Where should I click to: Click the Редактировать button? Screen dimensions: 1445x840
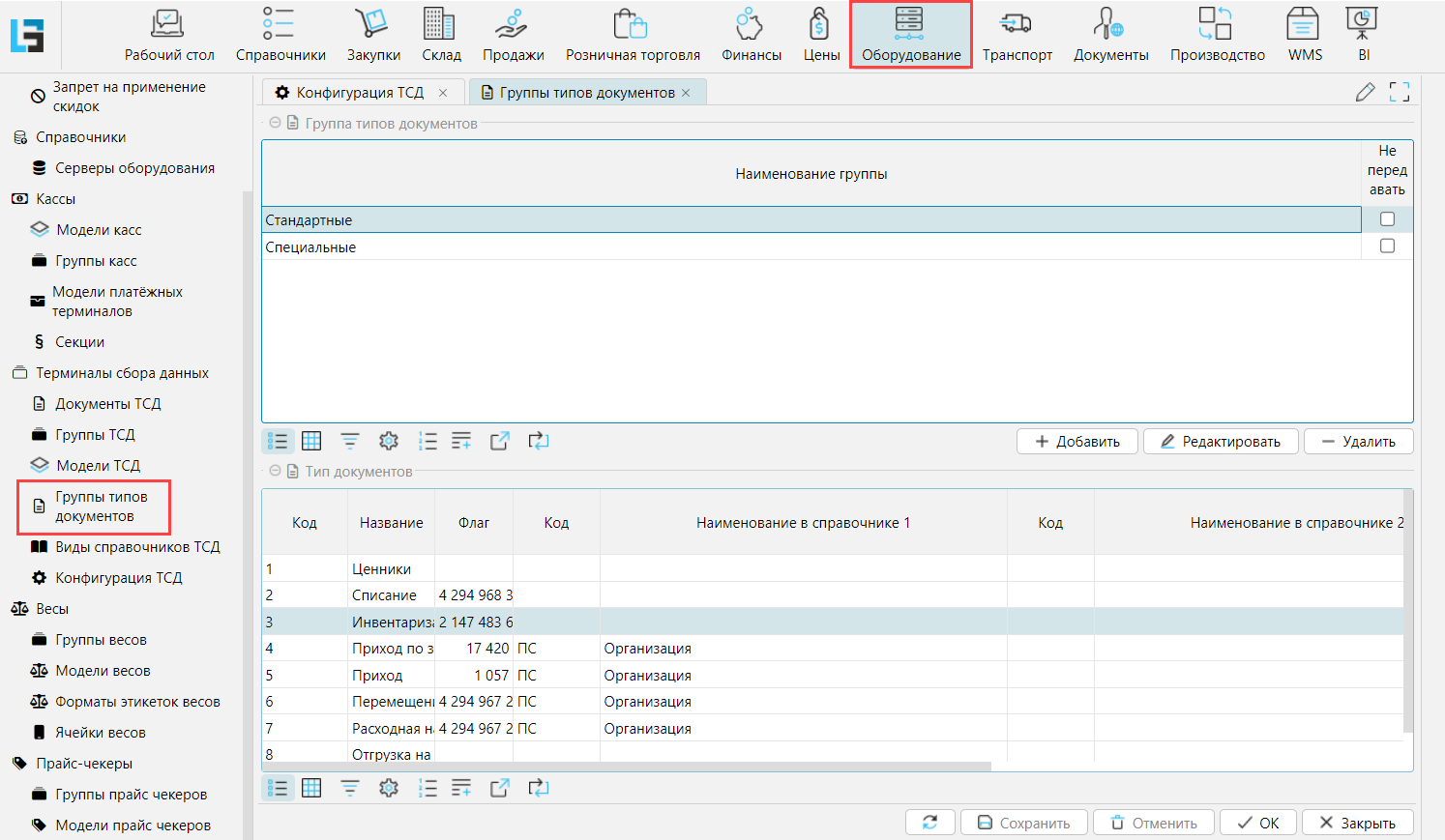[x=1221, y=442]
